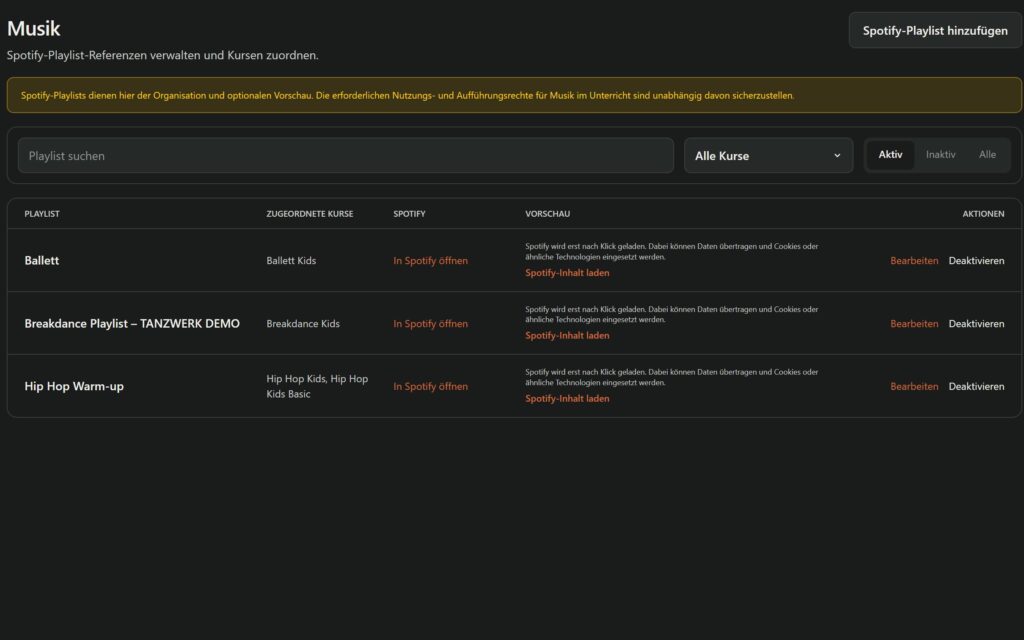Screen dimensions: 1024x640
Task: Edit the Hip Hop Warm-up playlist
Action: (914, 386)
